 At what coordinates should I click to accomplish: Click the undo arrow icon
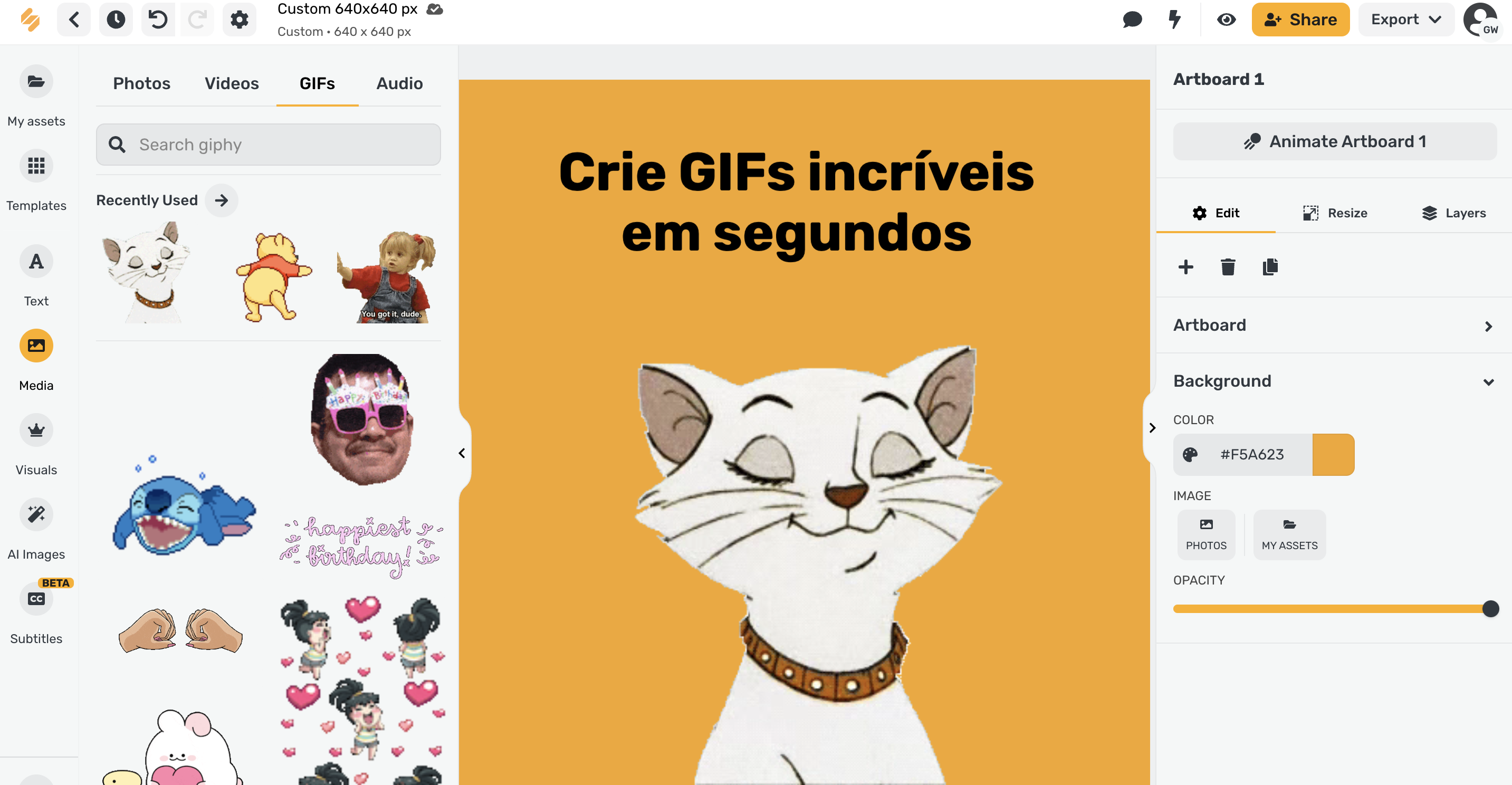tap(157, 20)
